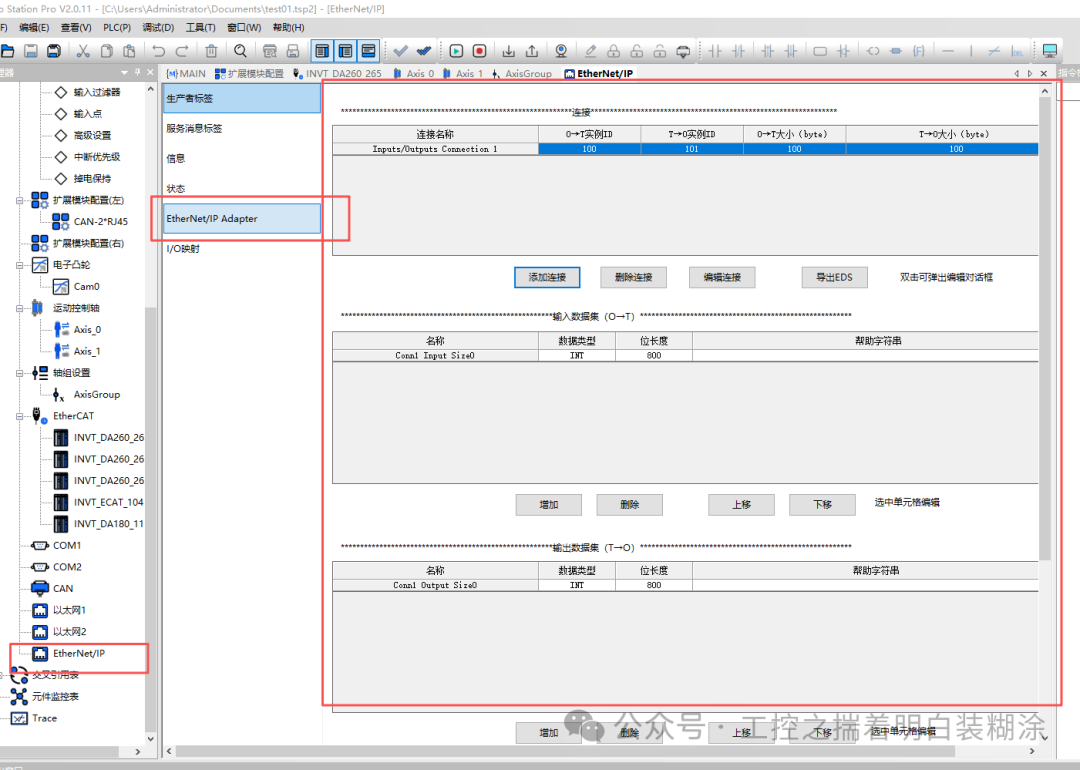This screenshot has height=770, width=1080.
Task: Select 生产者标签 in the side list
Action: (x=242, y=98)
